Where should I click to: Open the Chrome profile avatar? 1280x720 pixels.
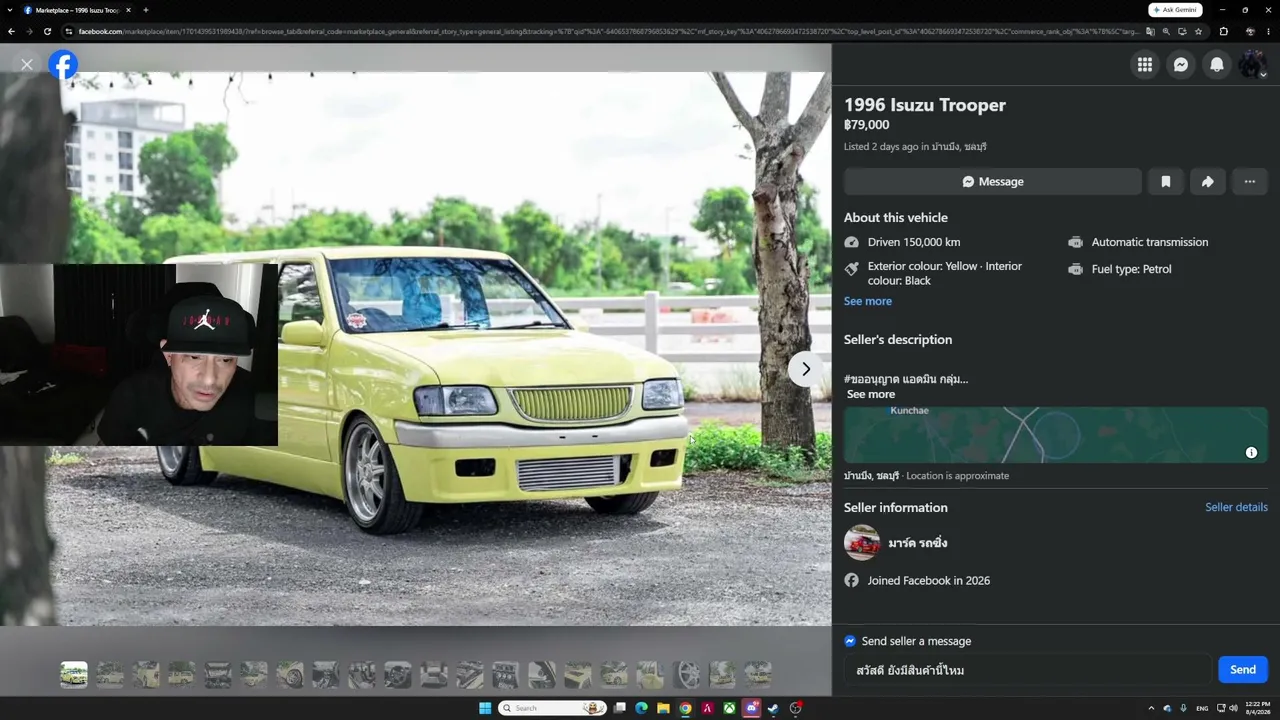pos(1250,31)
